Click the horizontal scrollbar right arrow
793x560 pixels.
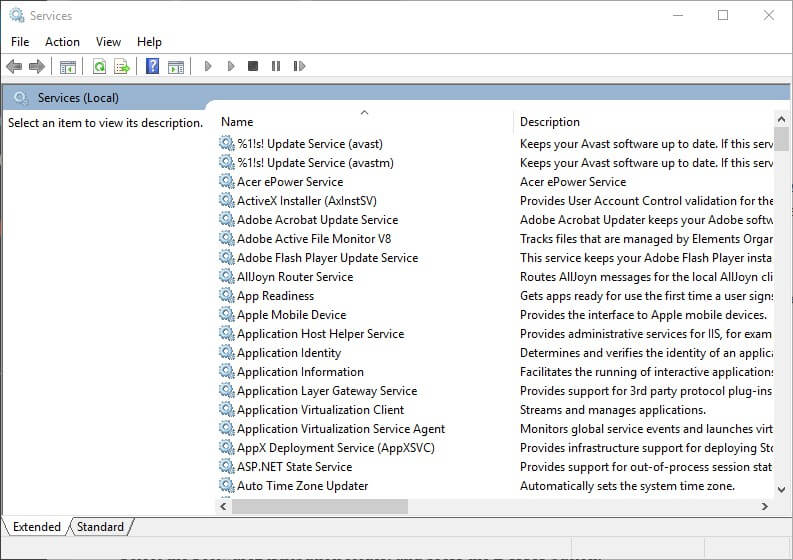pyautogui.click(x=765, y=506)
